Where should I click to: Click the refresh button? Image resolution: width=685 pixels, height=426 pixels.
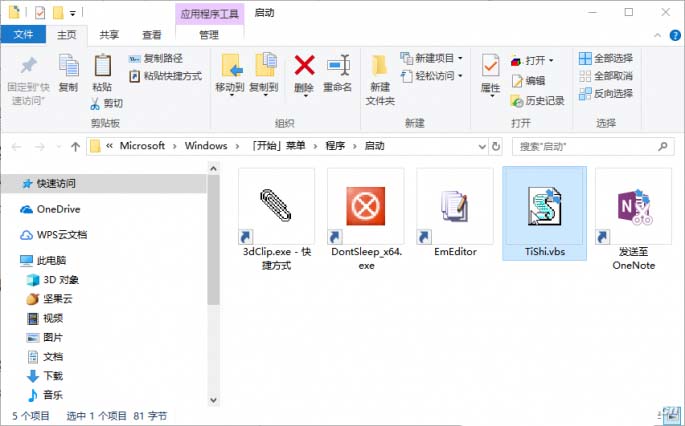tap(496, 146)
